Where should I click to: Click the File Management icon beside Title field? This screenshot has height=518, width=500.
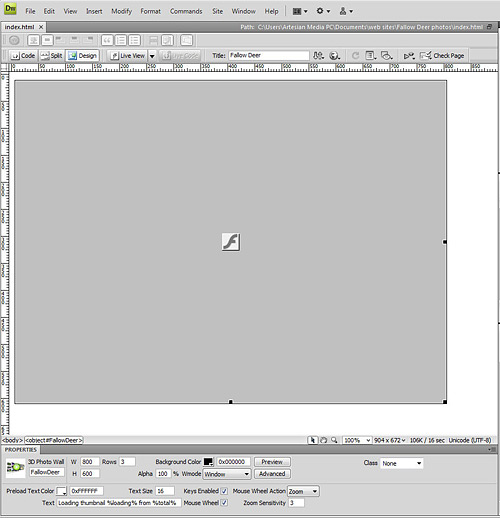318,56
